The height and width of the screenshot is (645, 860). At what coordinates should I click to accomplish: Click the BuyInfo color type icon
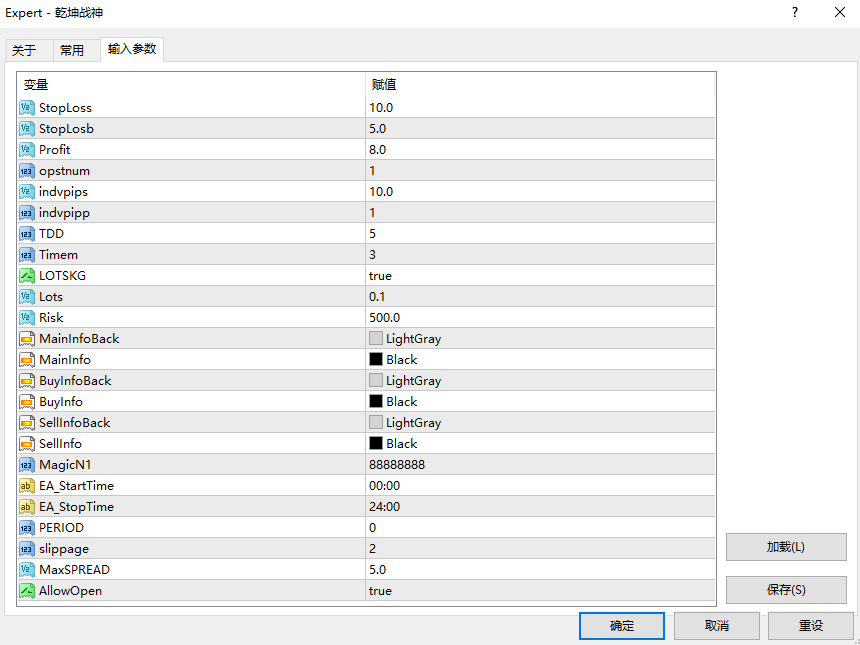27,401
